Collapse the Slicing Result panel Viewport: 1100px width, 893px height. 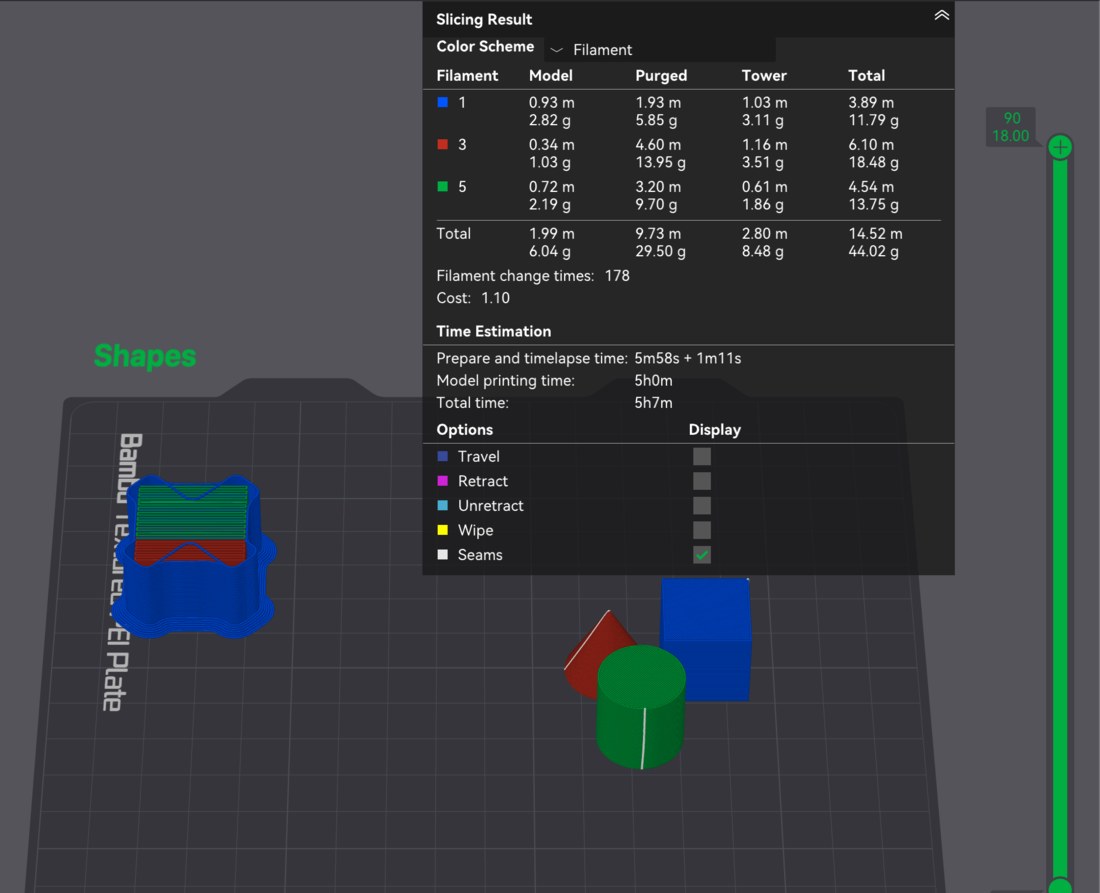941,15
